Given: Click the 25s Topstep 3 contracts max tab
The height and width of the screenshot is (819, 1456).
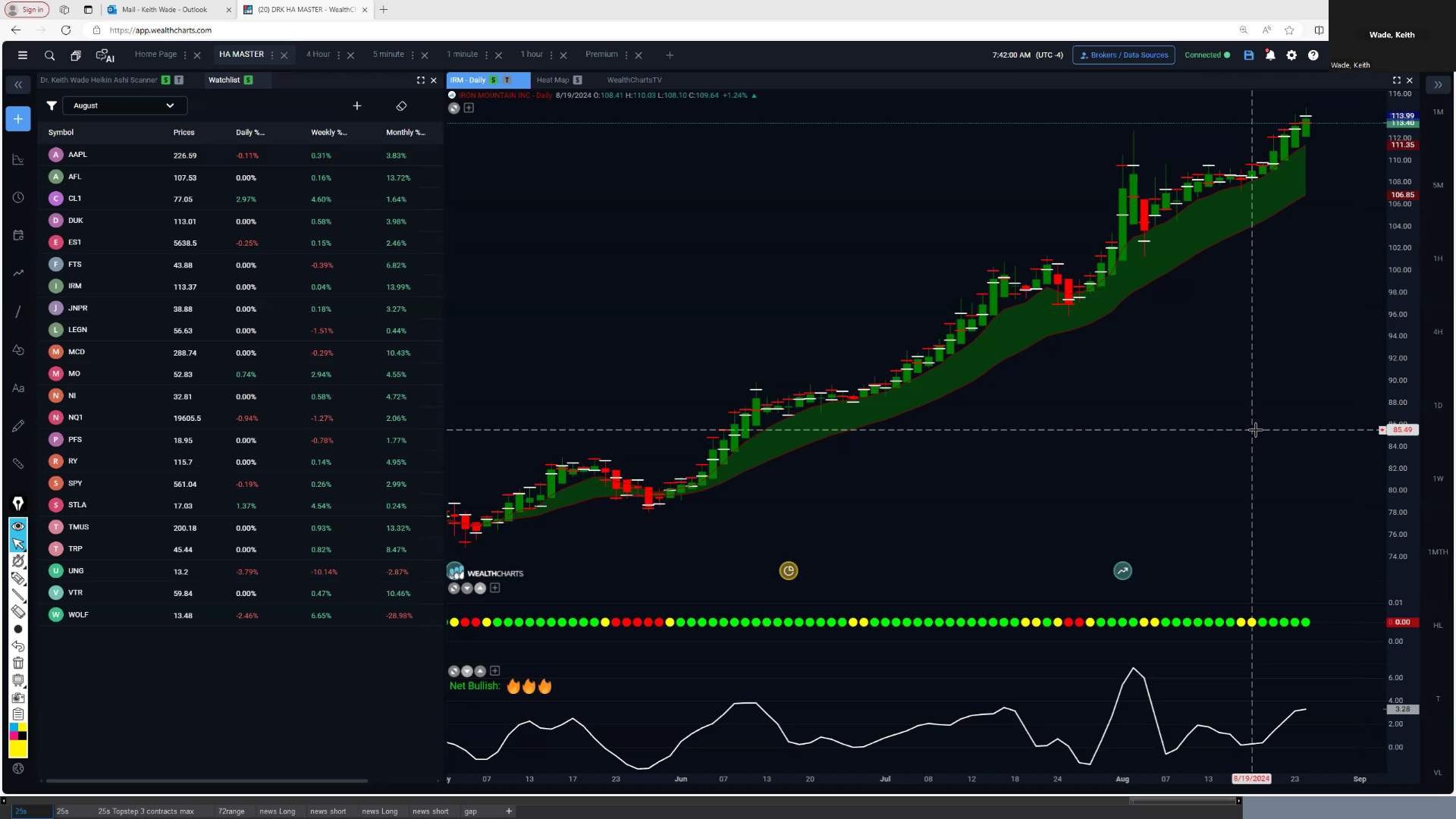Looking at the screenshot, I should tap(146, 811).
